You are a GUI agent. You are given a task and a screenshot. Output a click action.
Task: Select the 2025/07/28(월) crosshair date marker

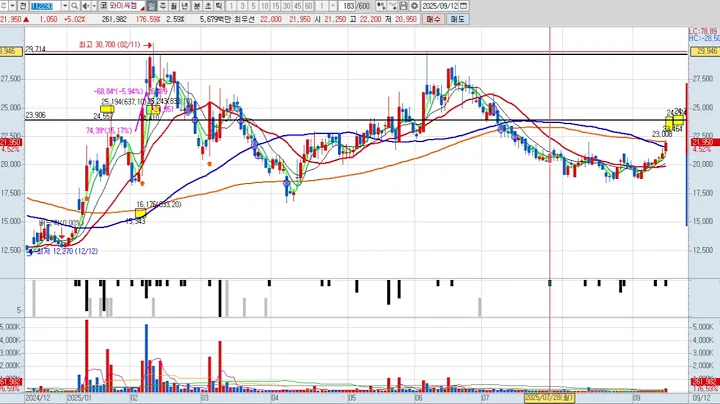(x=549, y=398)
